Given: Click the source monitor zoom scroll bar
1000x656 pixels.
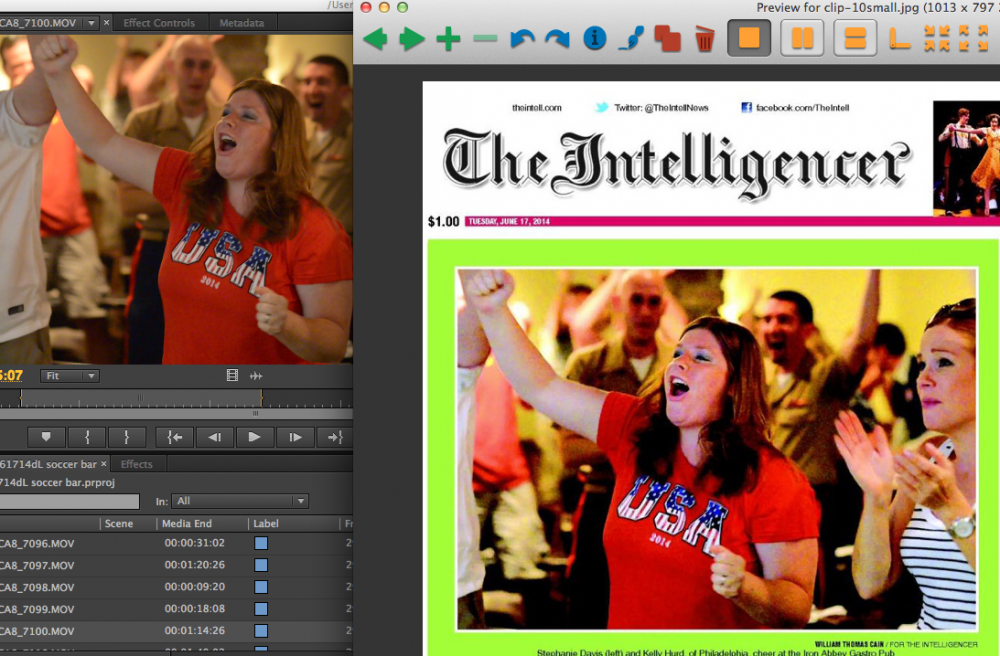Looking at the screenshot, I should 176,414.
